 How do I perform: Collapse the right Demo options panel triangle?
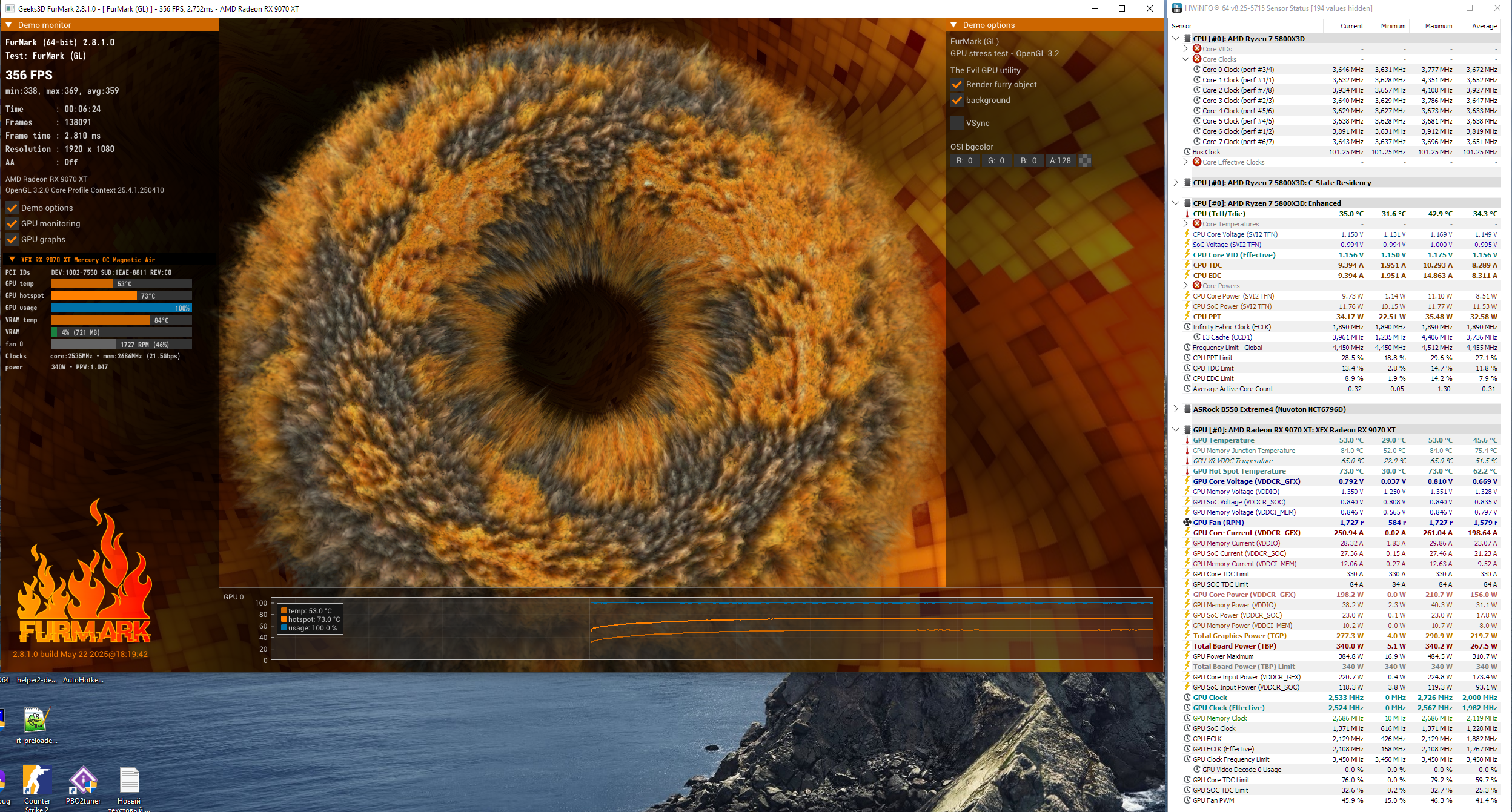pos(953,25)
